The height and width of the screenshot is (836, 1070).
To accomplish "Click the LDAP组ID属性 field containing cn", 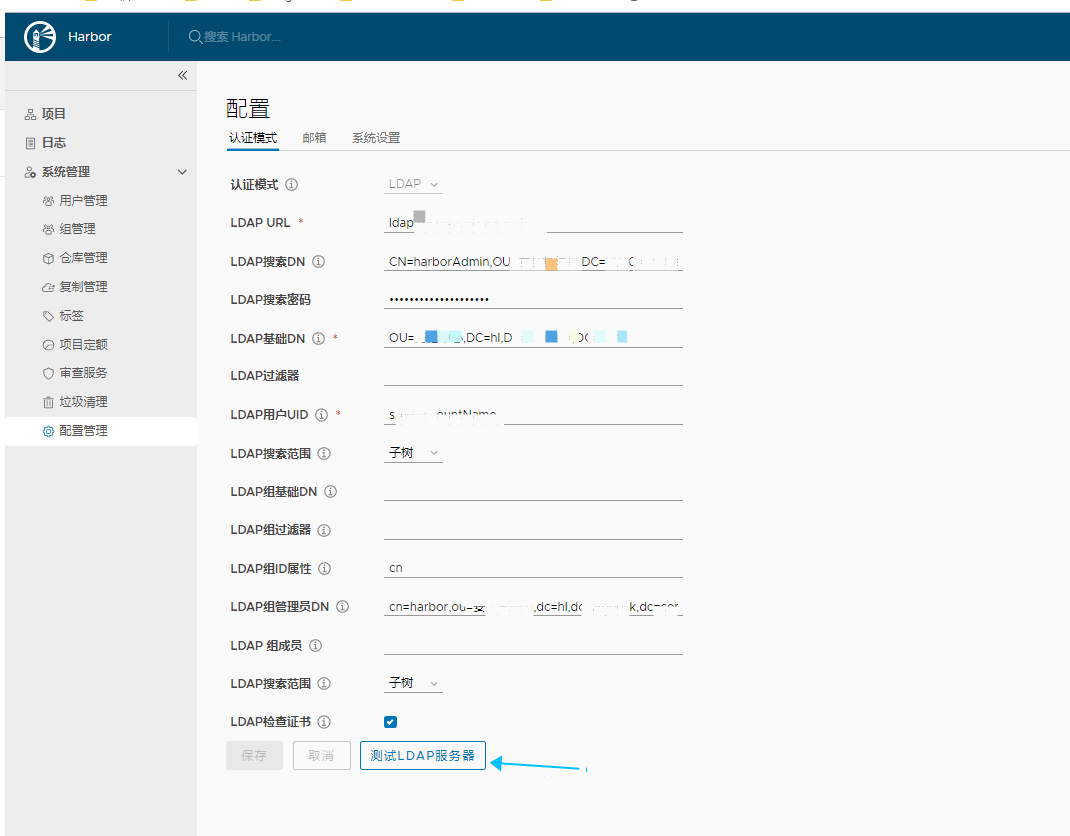I will point(533,568).
